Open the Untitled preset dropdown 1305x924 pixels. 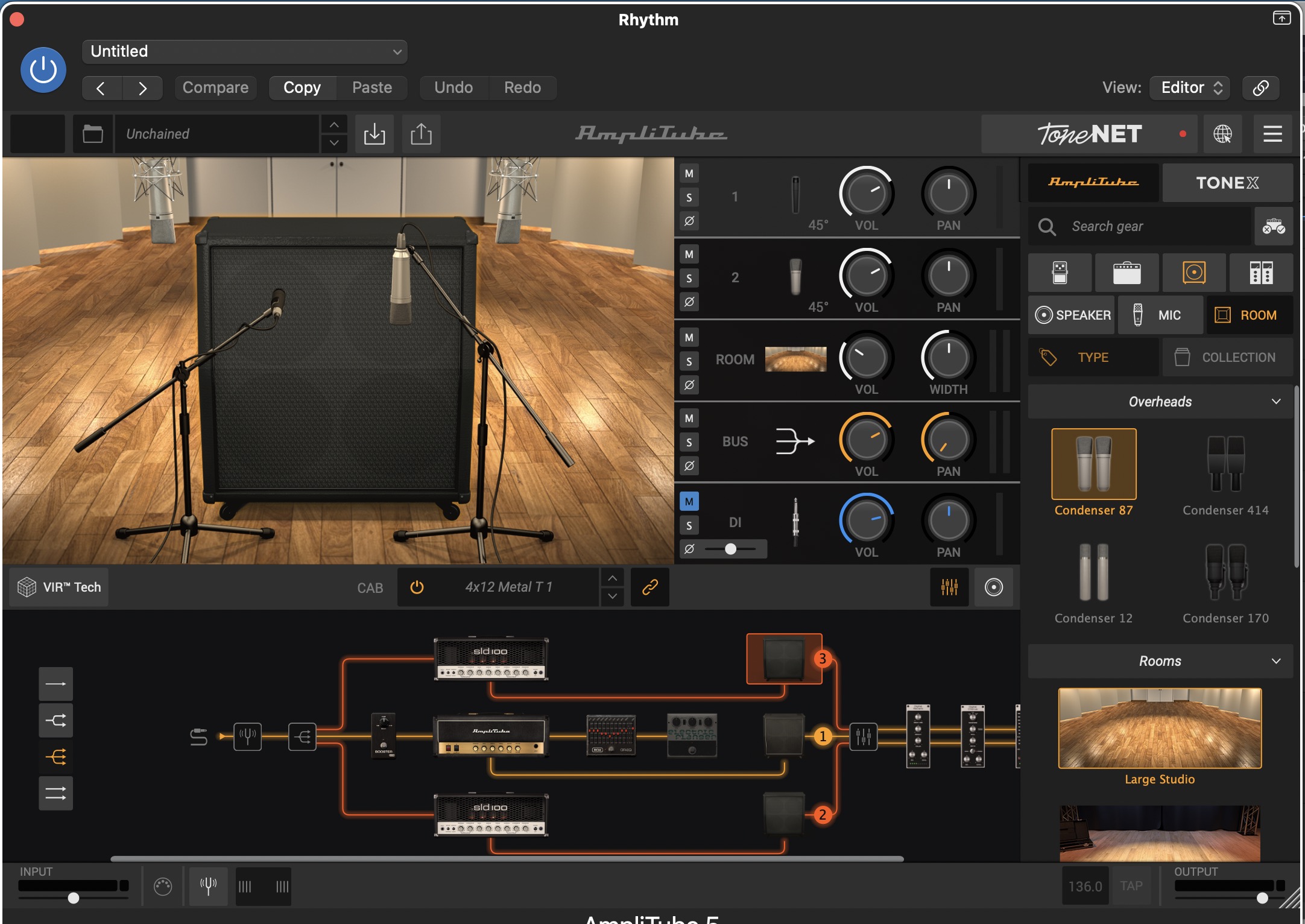point(244,52)
